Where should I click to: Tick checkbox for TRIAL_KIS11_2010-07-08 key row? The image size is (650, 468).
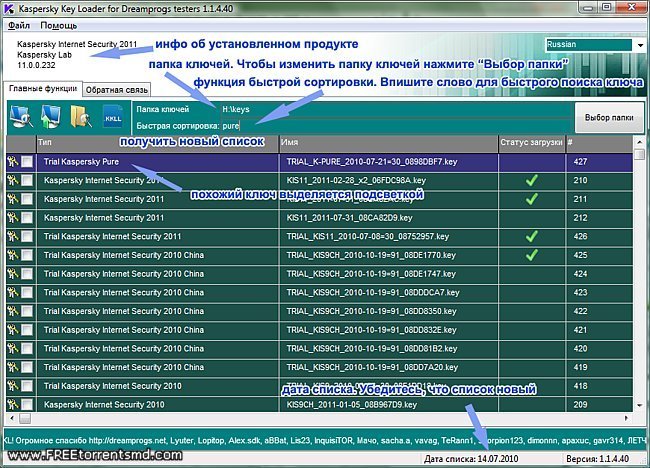coord(27,236)
